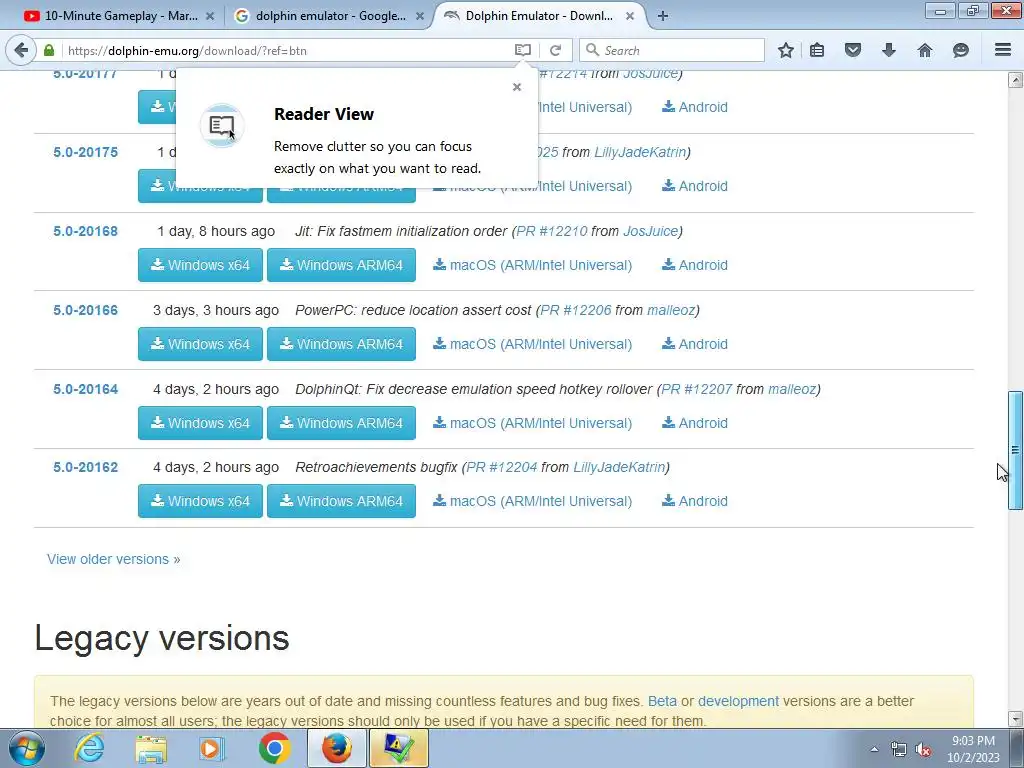Save page to Pocket icon

pyautogui.click(x=853, y=50)
